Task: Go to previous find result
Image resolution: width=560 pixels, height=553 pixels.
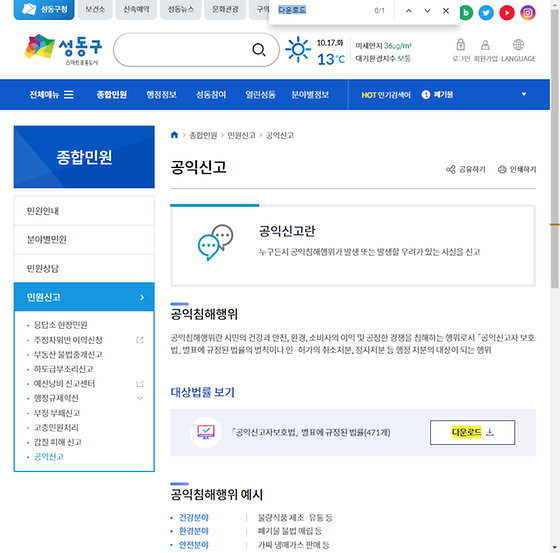Action: tap(409, 11)
